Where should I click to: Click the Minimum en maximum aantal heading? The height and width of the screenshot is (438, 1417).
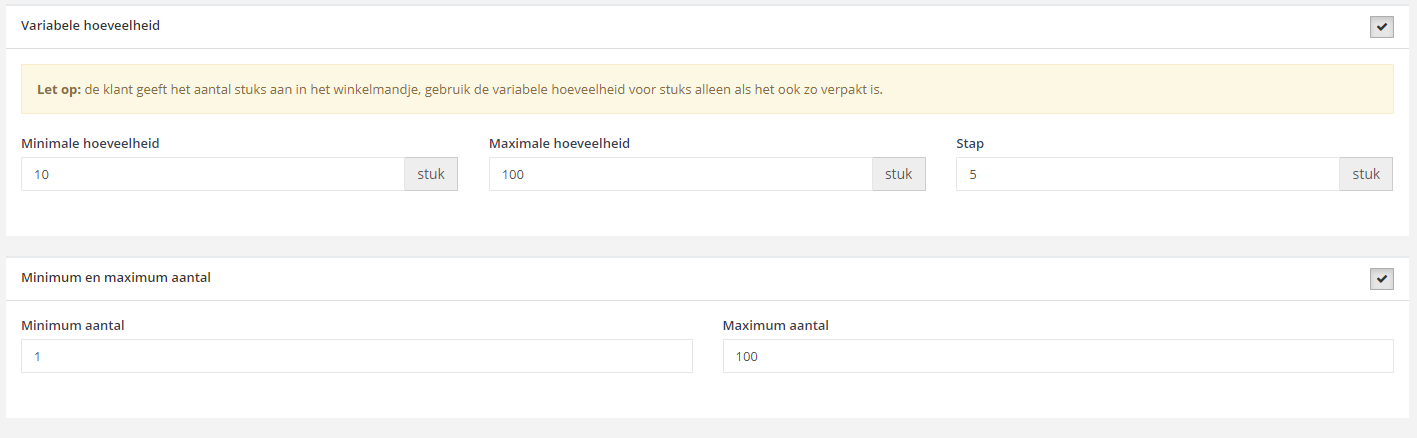[x=116, y=278]
